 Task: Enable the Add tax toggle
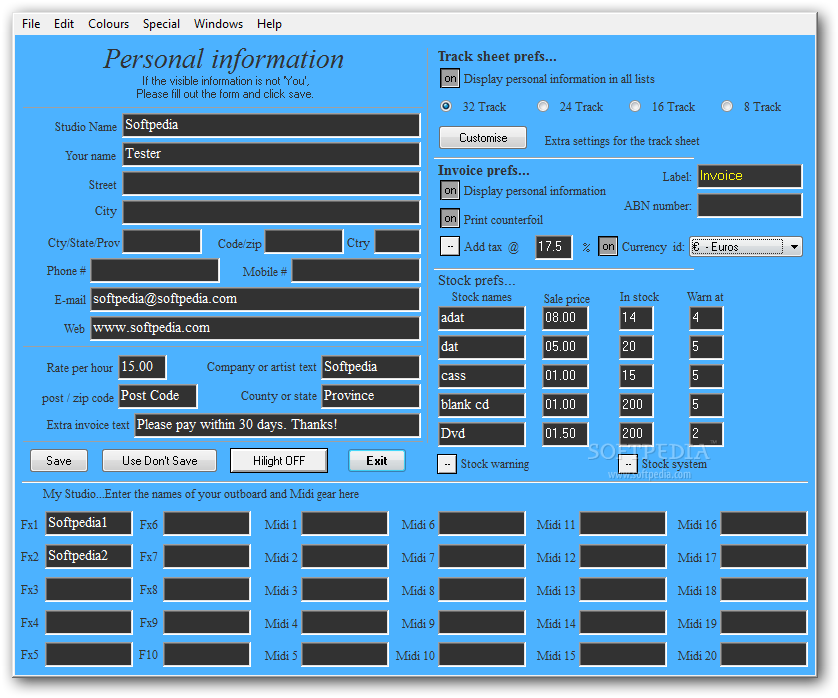pyautogui.click(x=450, y=246)
